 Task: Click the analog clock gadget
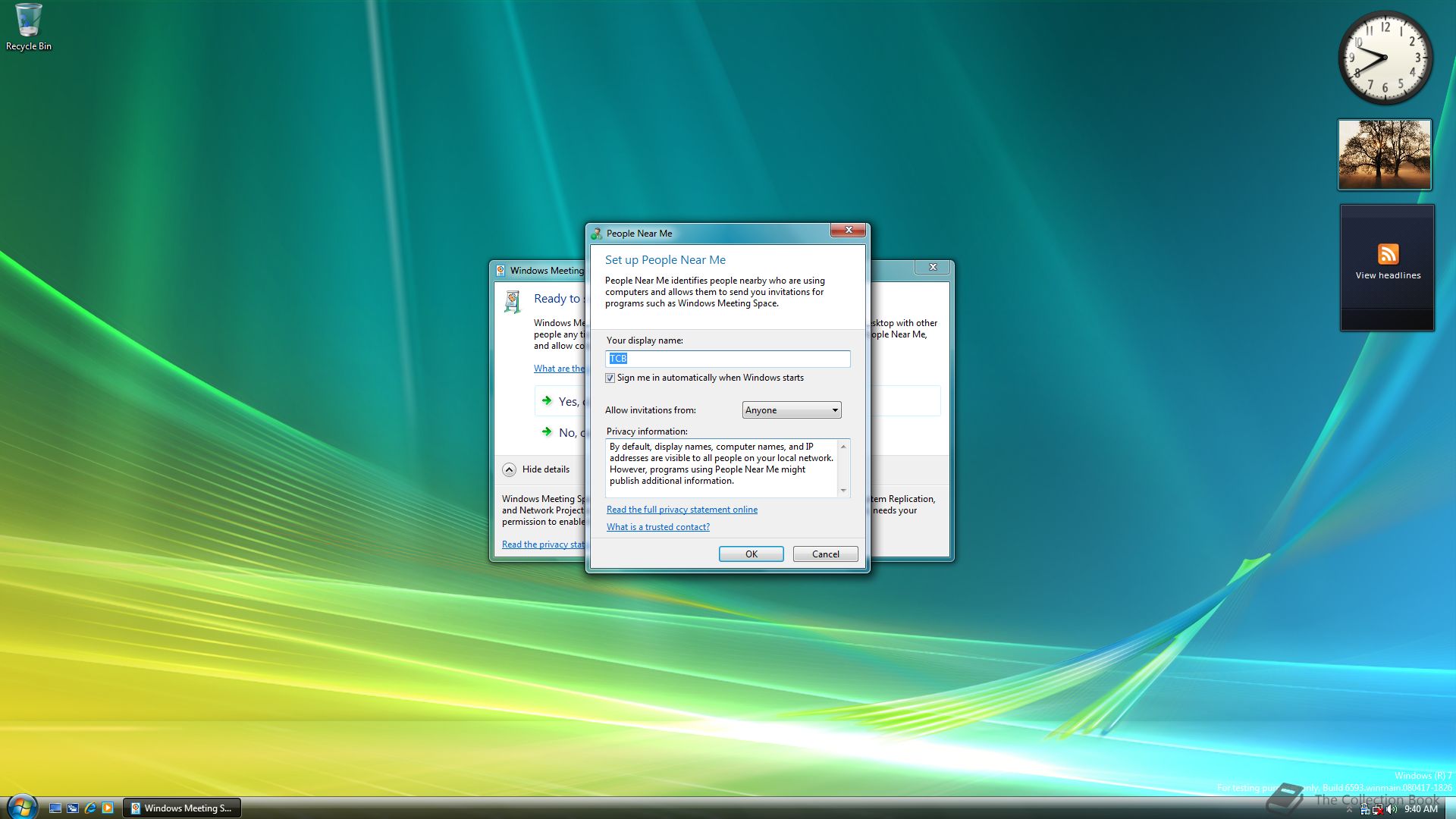coord(1385,58)
